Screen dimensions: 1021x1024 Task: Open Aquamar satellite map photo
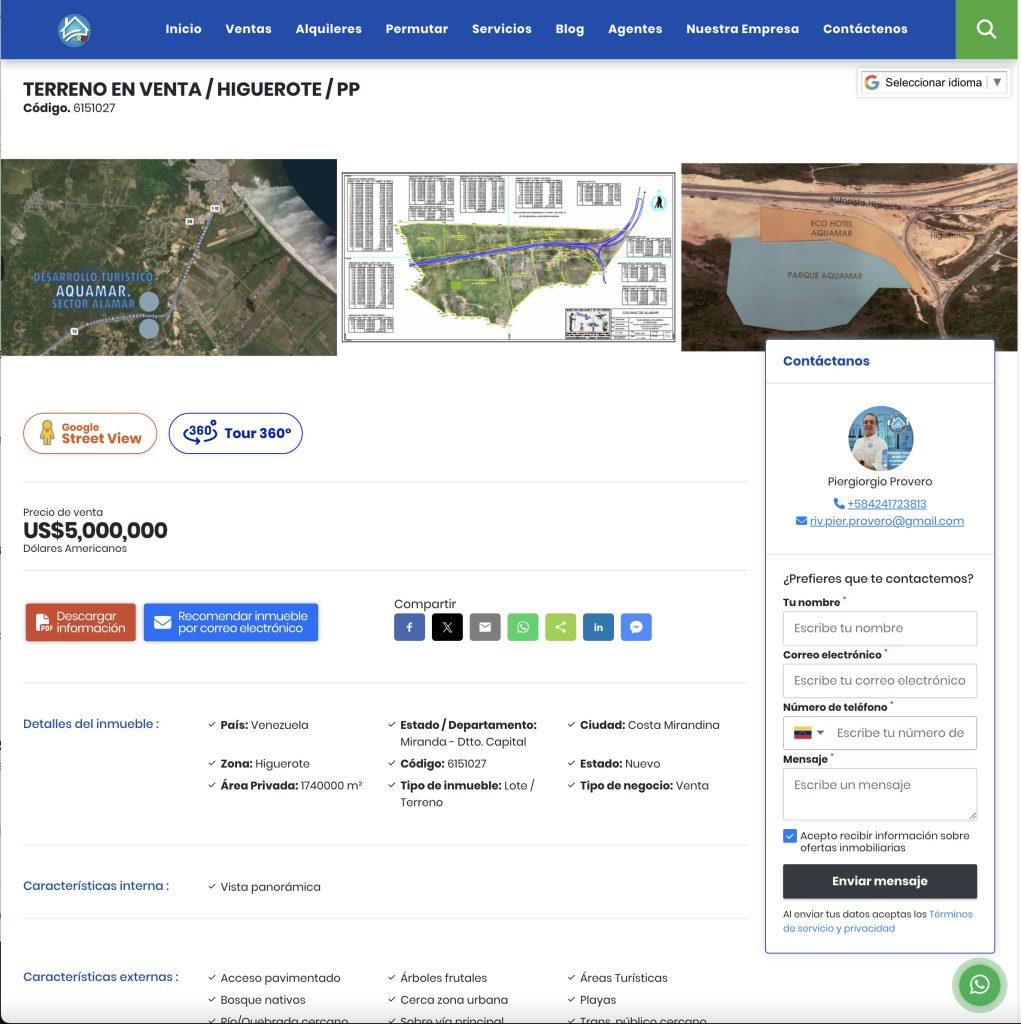coord(169,257)
